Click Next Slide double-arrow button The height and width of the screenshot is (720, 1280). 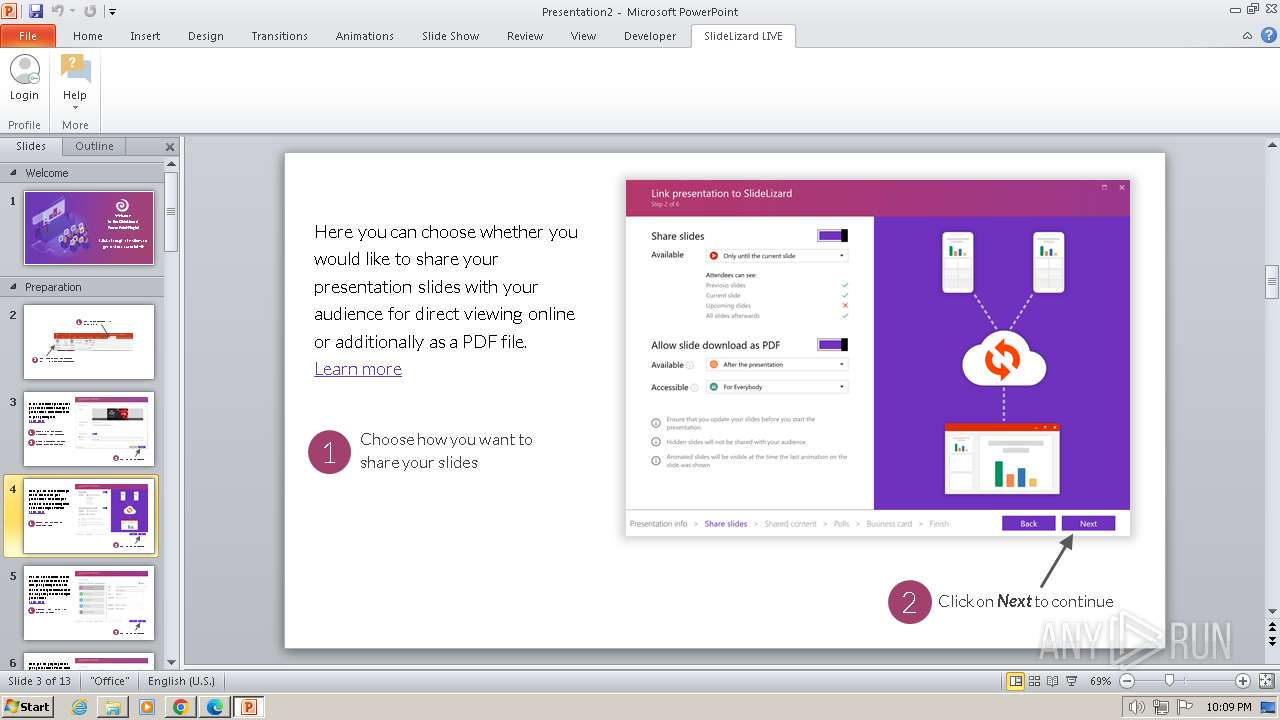pyautogui.click(x=1272, y=639)
